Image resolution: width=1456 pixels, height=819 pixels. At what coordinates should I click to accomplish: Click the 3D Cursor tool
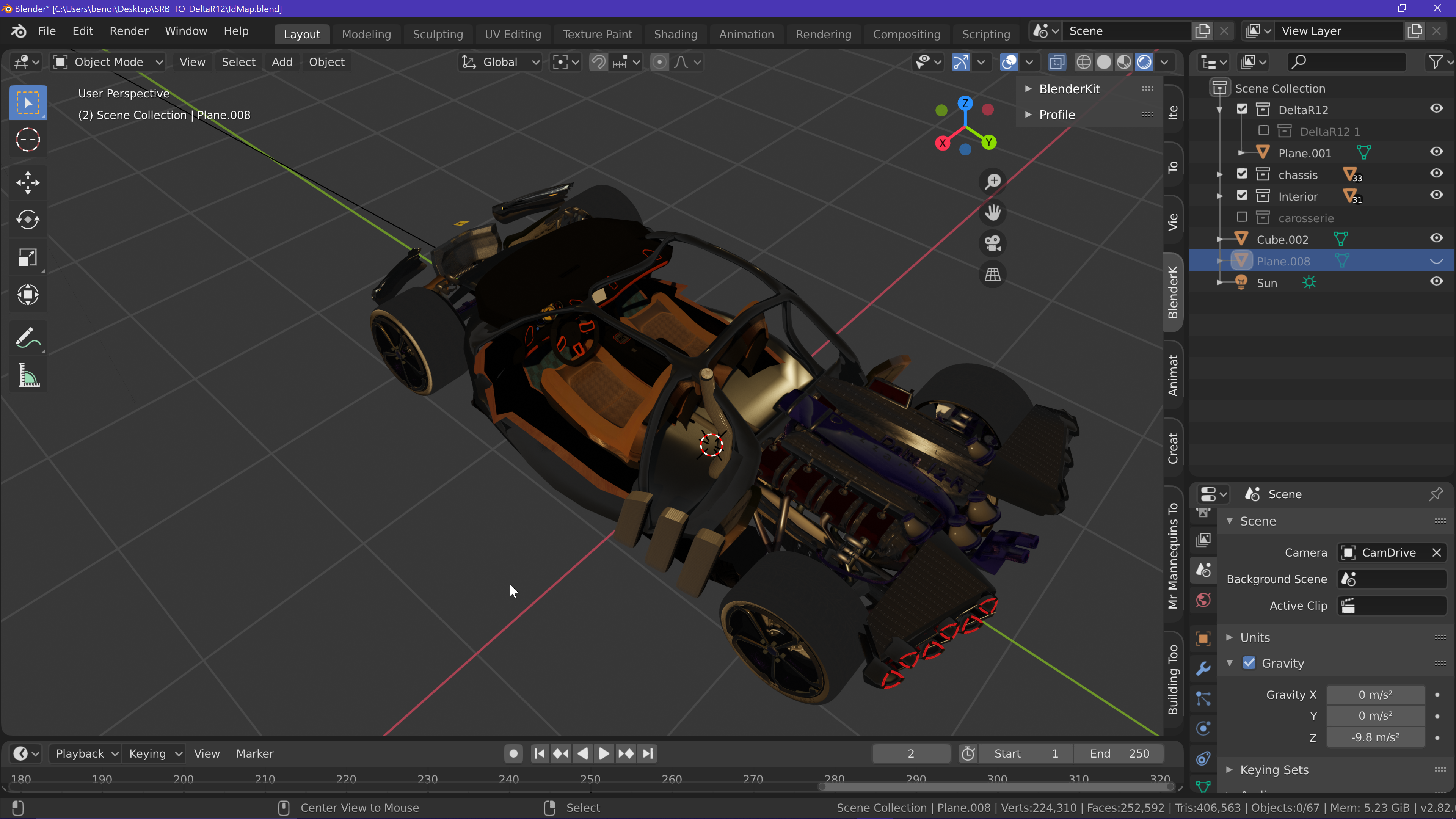pos(28,140)
